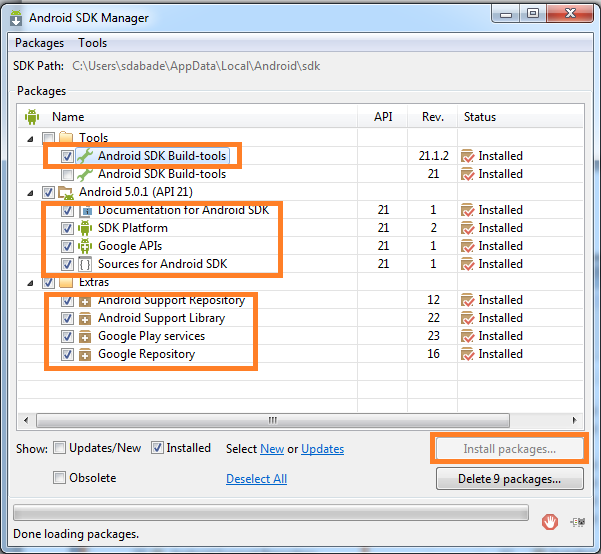The image size is (601, 554).
Task: Click Delete 9 packages button
Action: click(x=509, y=479)
